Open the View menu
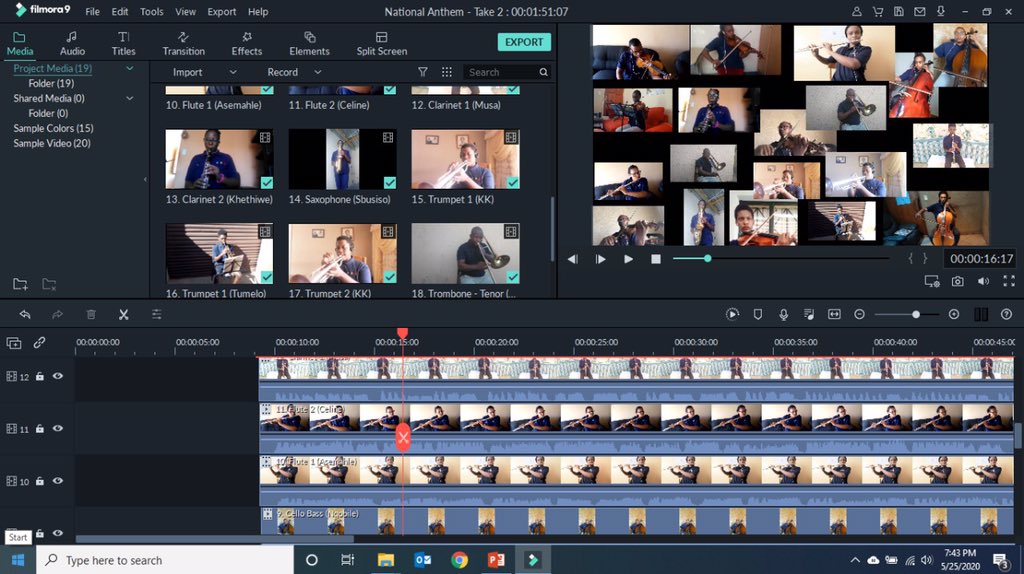The image size is (1024, 574). point(185,12)
